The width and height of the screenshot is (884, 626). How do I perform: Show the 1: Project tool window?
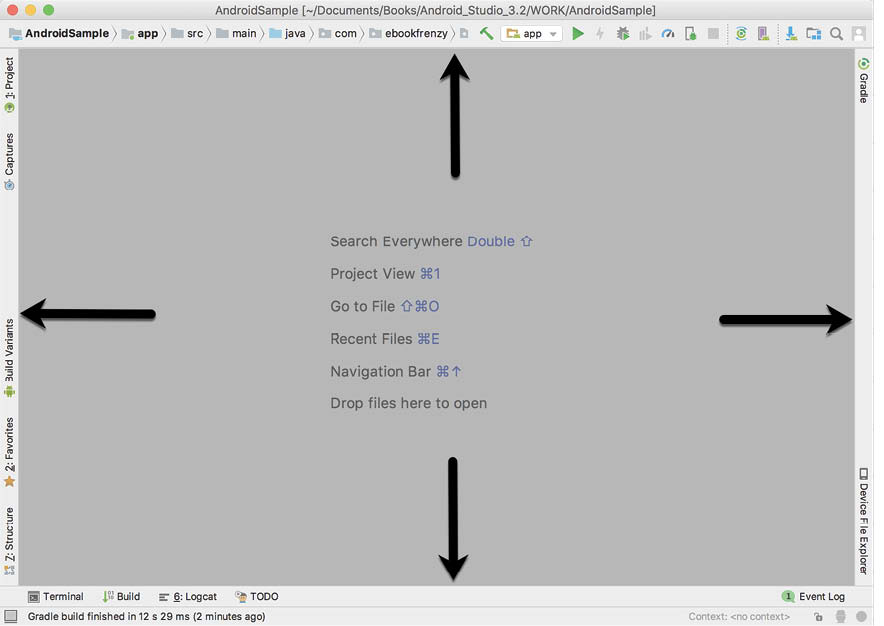click(x=9, y=85)
